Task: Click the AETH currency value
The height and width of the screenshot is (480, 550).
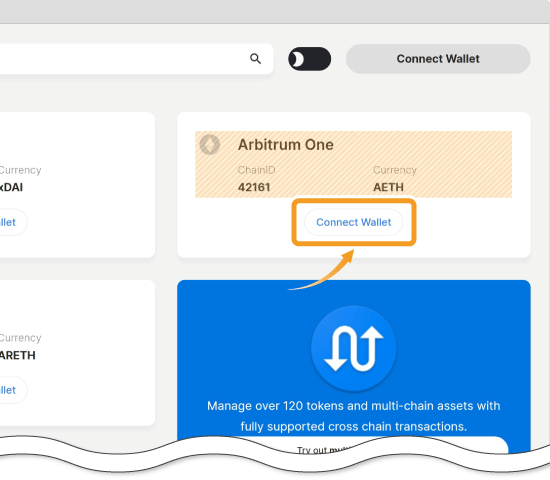Action: pyautogui.click(x=388, y=187)
